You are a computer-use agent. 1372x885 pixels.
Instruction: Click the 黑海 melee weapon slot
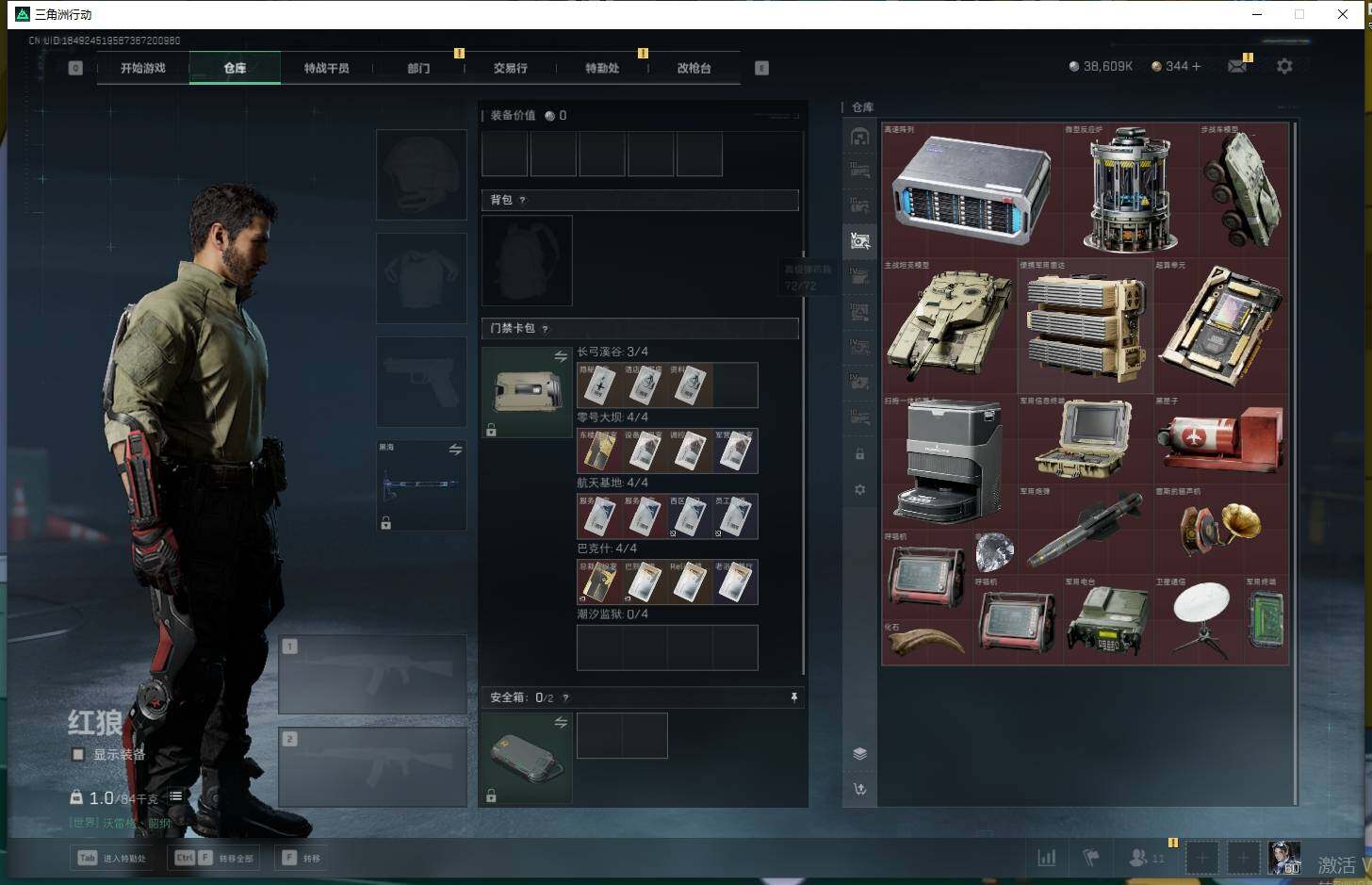tap(421, 485)
